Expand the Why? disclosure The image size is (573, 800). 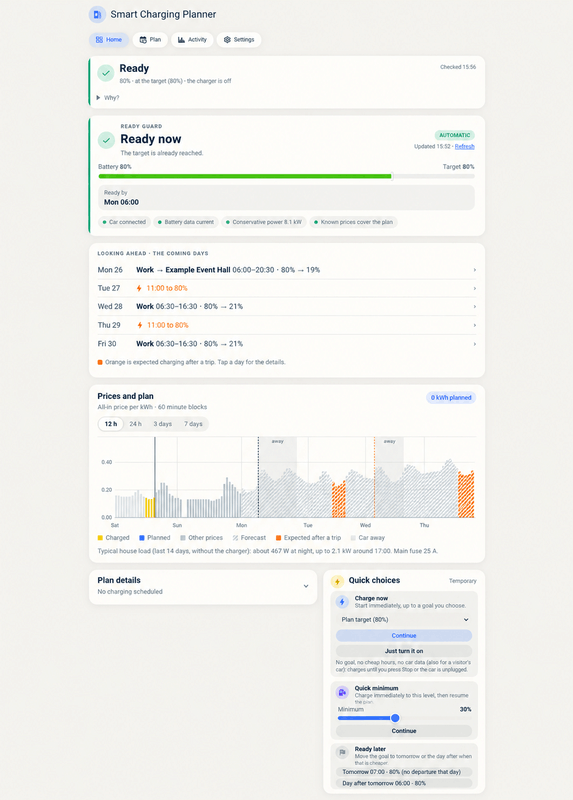(108, 98)
